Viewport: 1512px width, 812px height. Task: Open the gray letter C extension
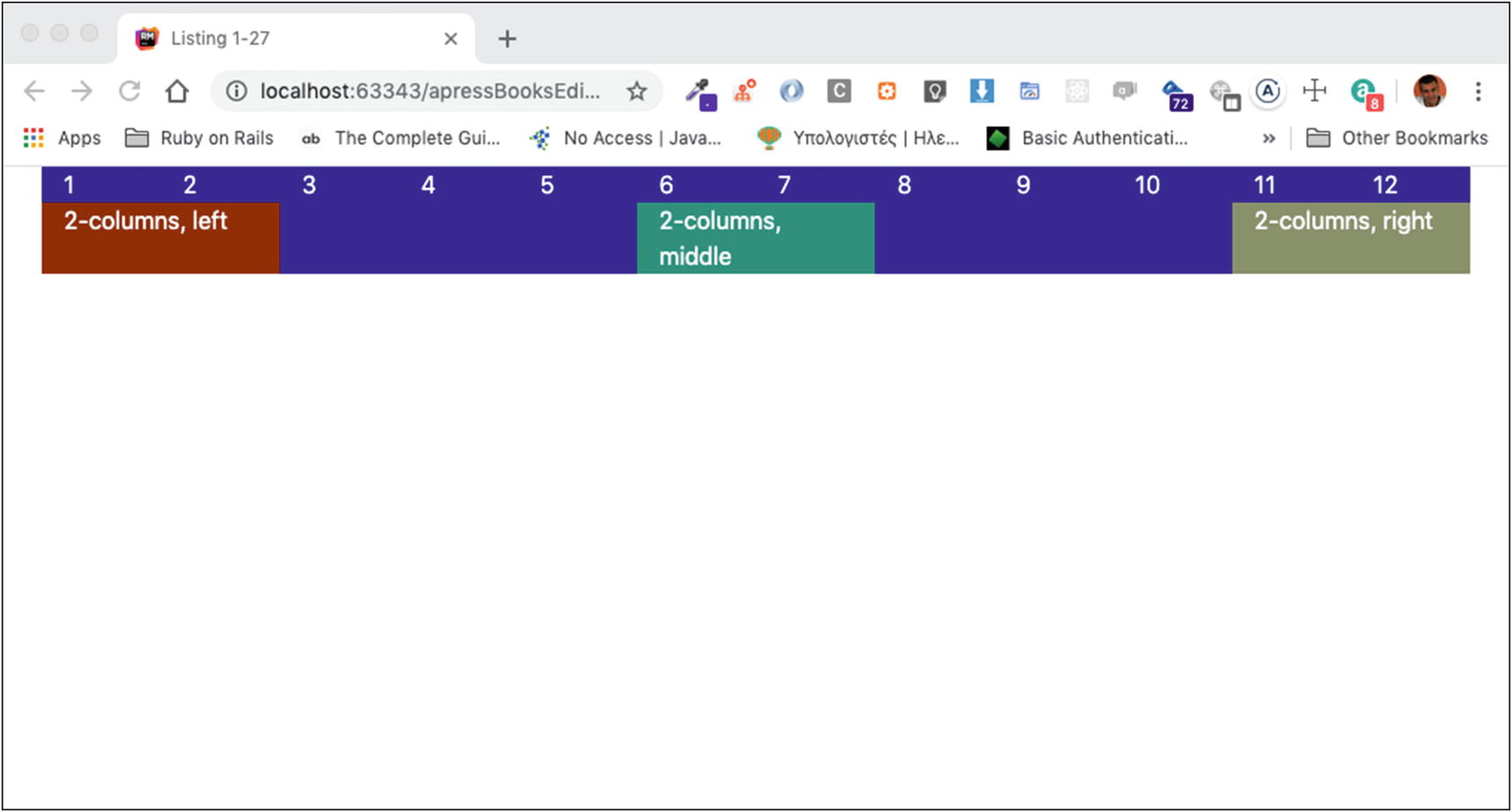click(x=839, y=91)
